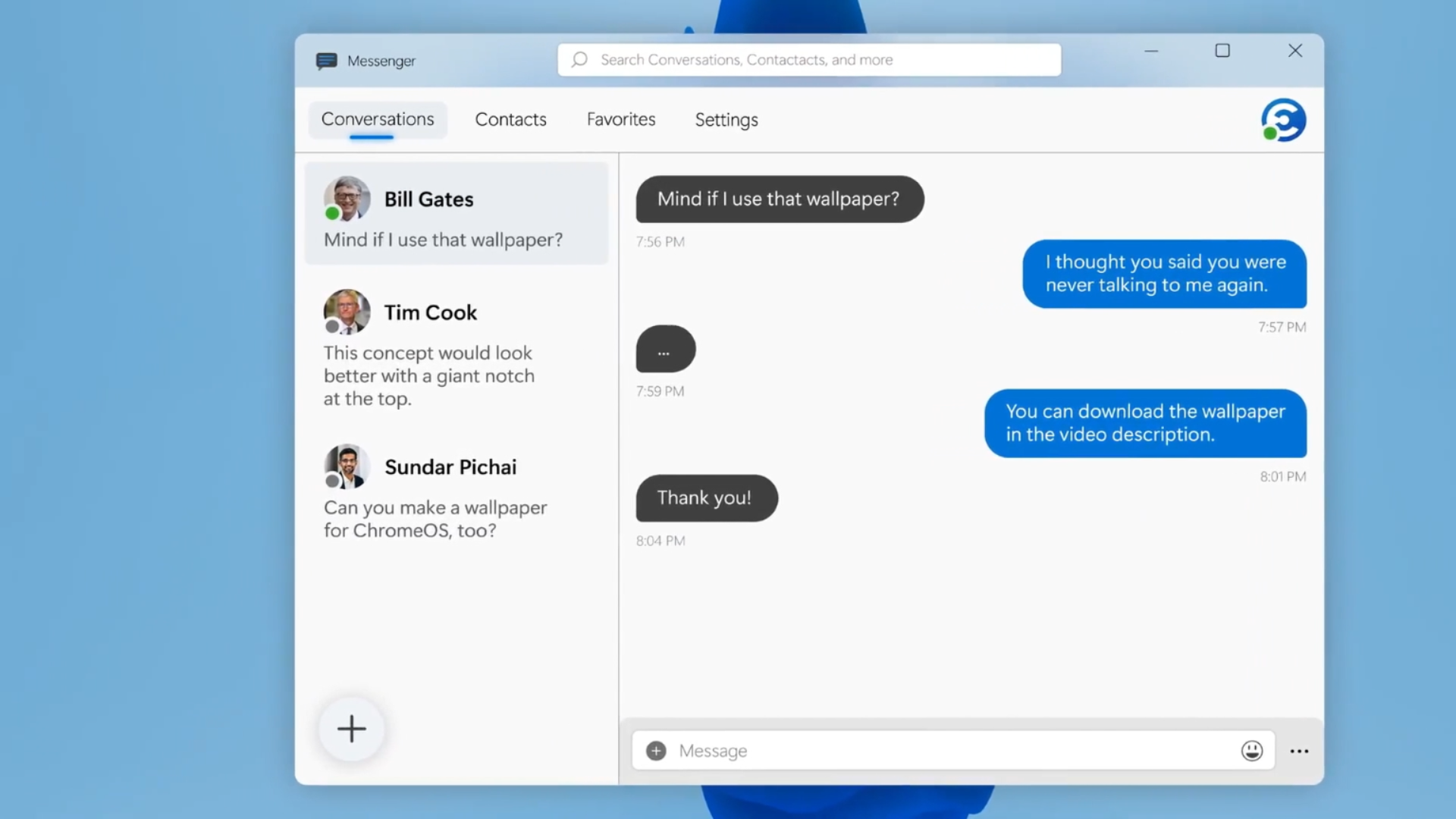Click the add new conversation button
1456x819 pixels.
(350, 727)
